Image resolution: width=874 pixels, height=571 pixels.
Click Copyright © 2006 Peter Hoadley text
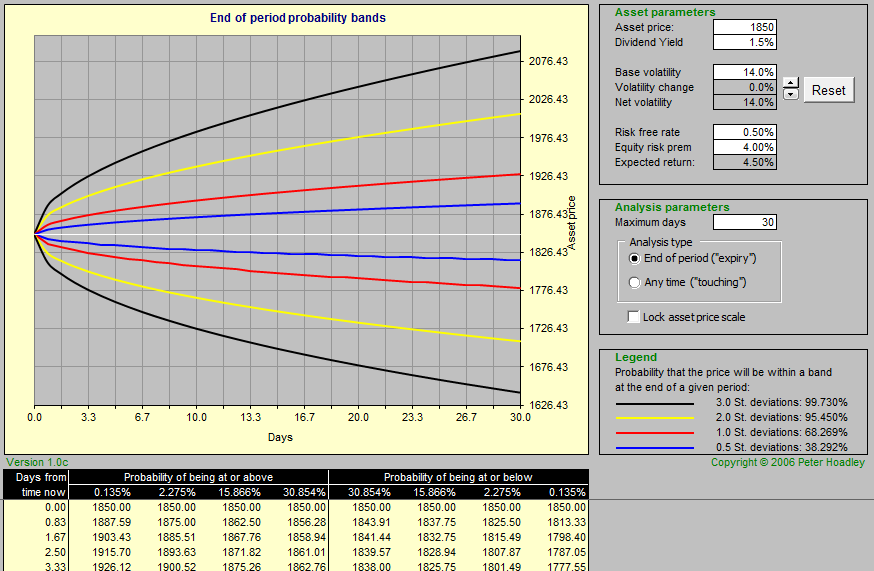(x=788, y=462)
